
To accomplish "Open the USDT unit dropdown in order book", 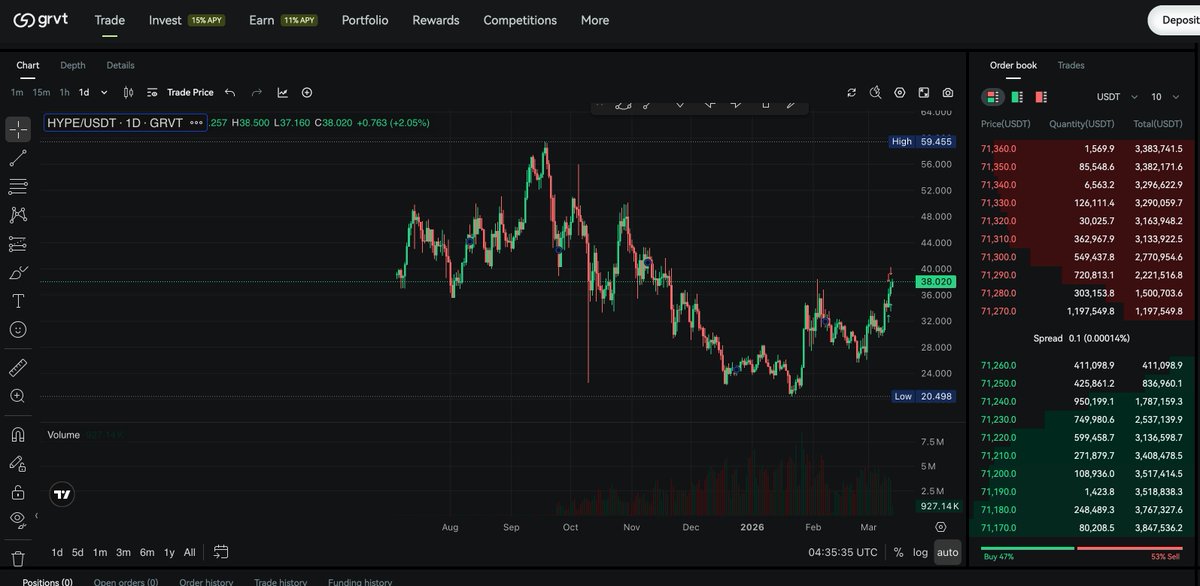I will 1117,97.
